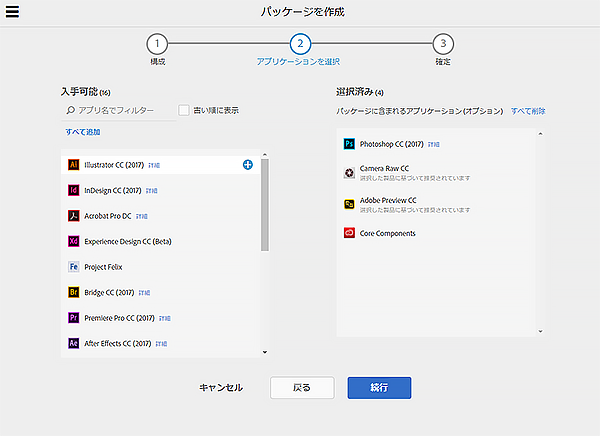Focus the アプリ名でフィルター search field
The height and width of the screenshot is (436, 600).
coord(119,111)
